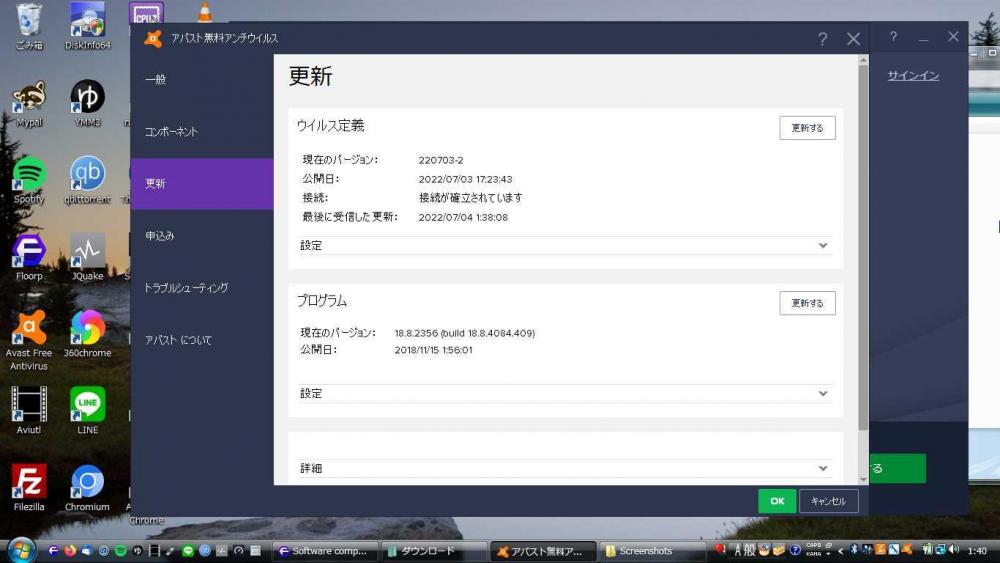Click the アバスト無料ア... taskbar button
The width and height of the screenshot is (1000, 563).
pos(543,551)
